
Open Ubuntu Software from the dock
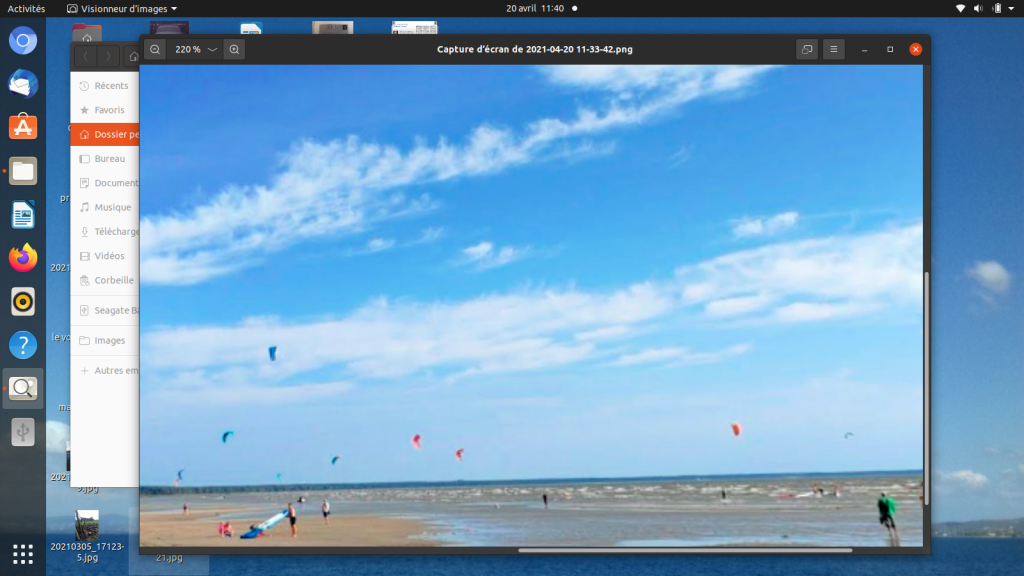click(23, 127)
